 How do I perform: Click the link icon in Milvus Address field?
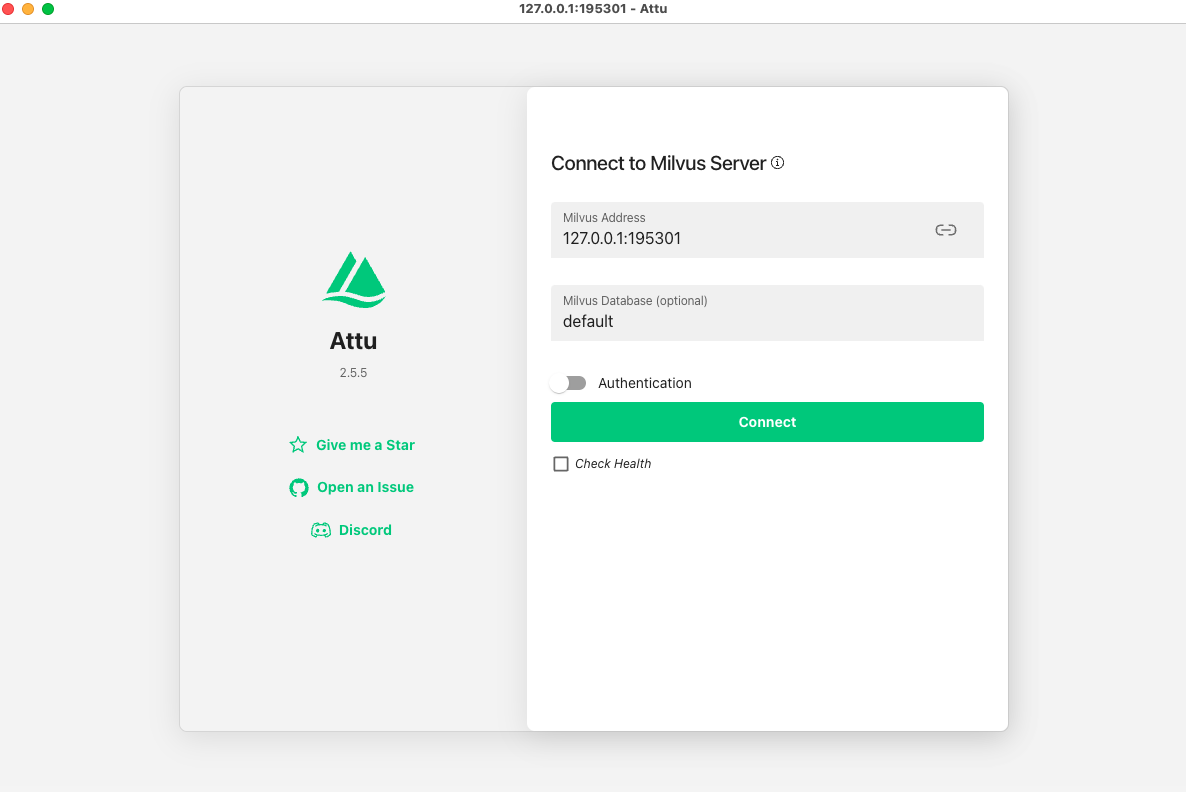[945, 230]
